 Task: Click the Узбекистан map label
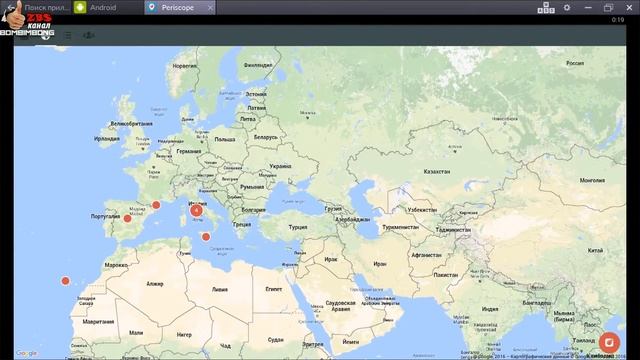[422, 210]
